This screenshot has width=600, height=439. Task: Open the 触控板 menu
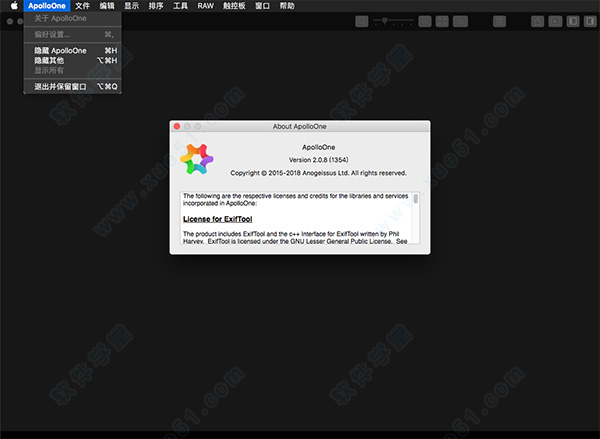click(234, 6)
